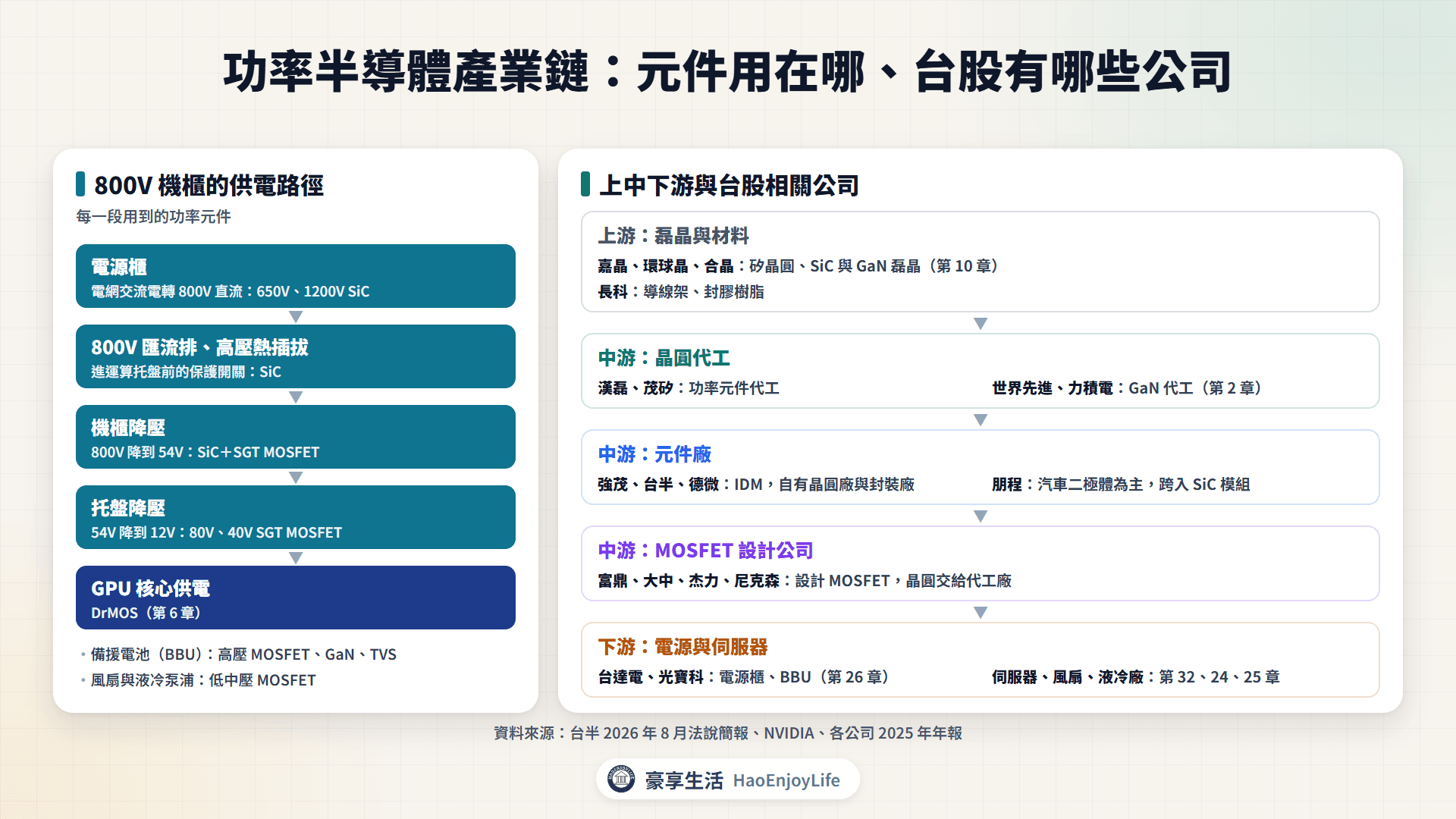This screenshot has width=1456, height=819.
Task: Click the 豪享生活 HaoEnjoyLife brand badge text
Action: [742, 780]
